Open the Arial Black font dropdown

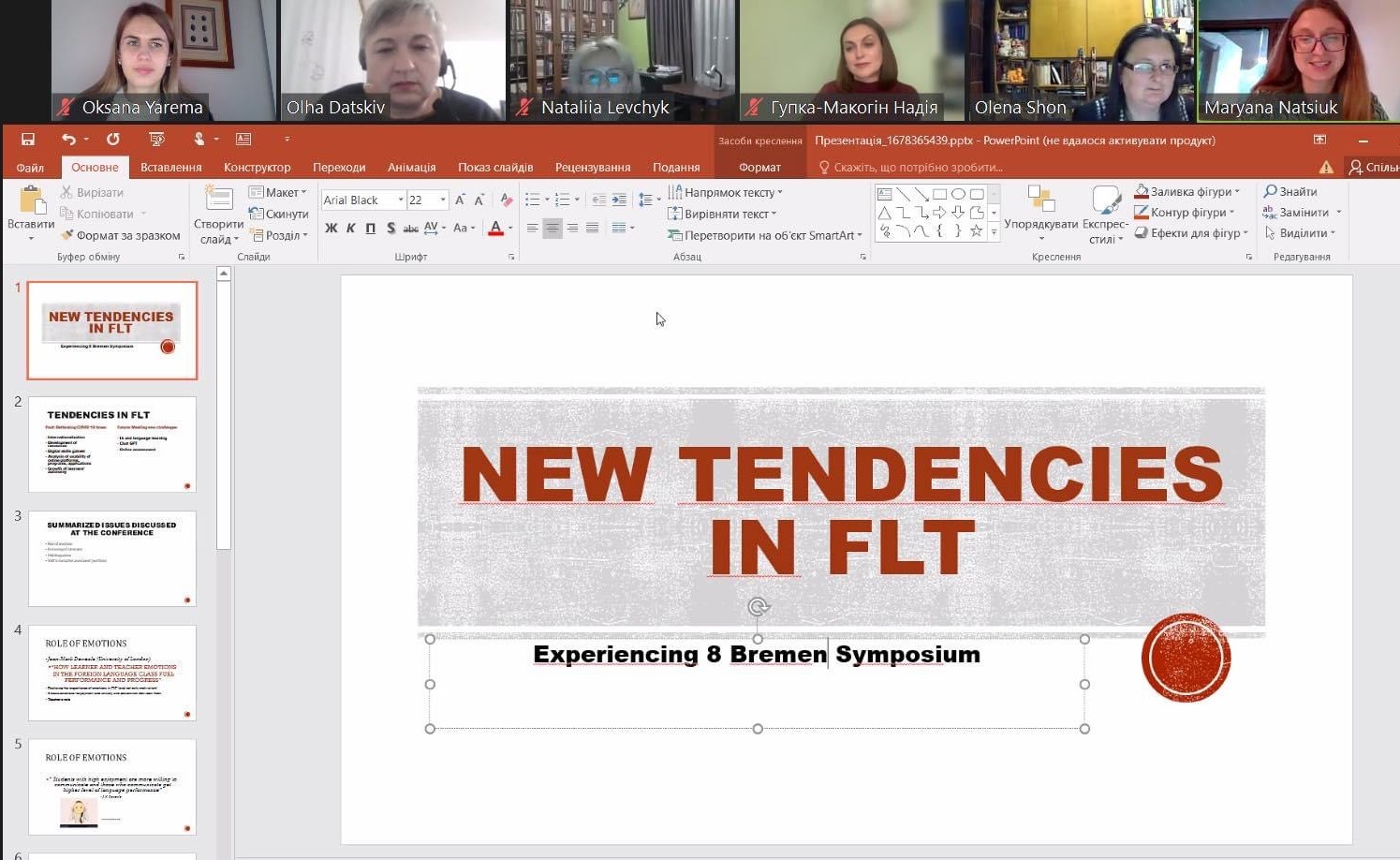(x=400, y=199)
